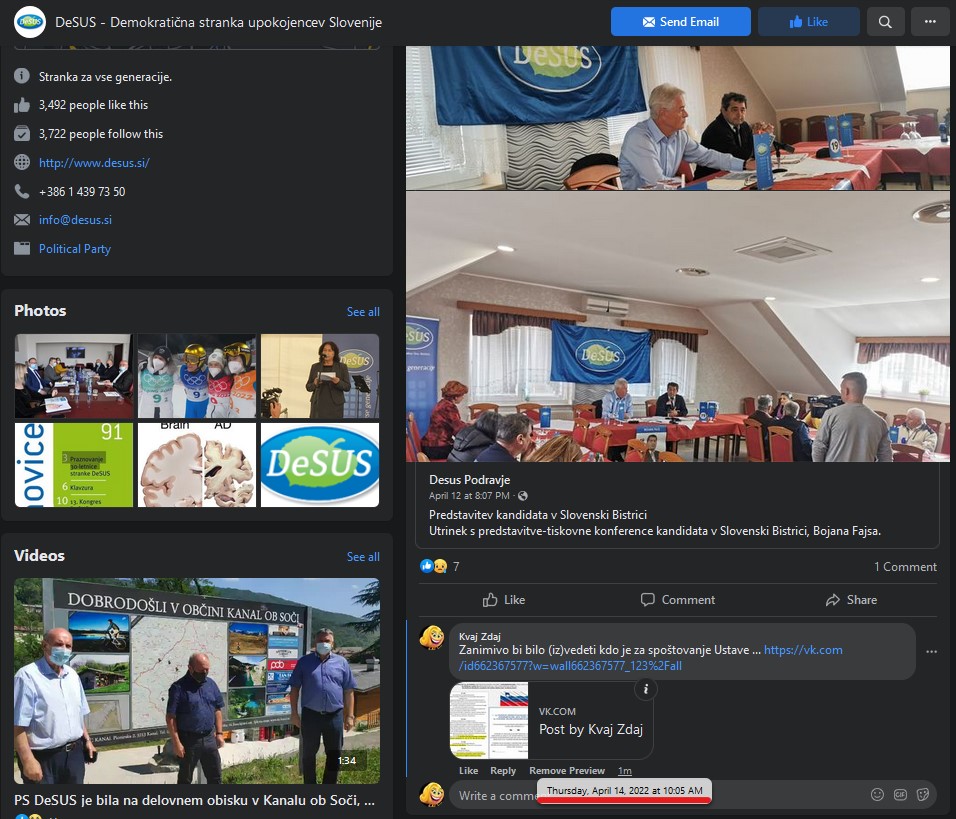Open the DeSUS logo photo thumbnail
Viewport: 956px width, 819px height.
point(320,465)
